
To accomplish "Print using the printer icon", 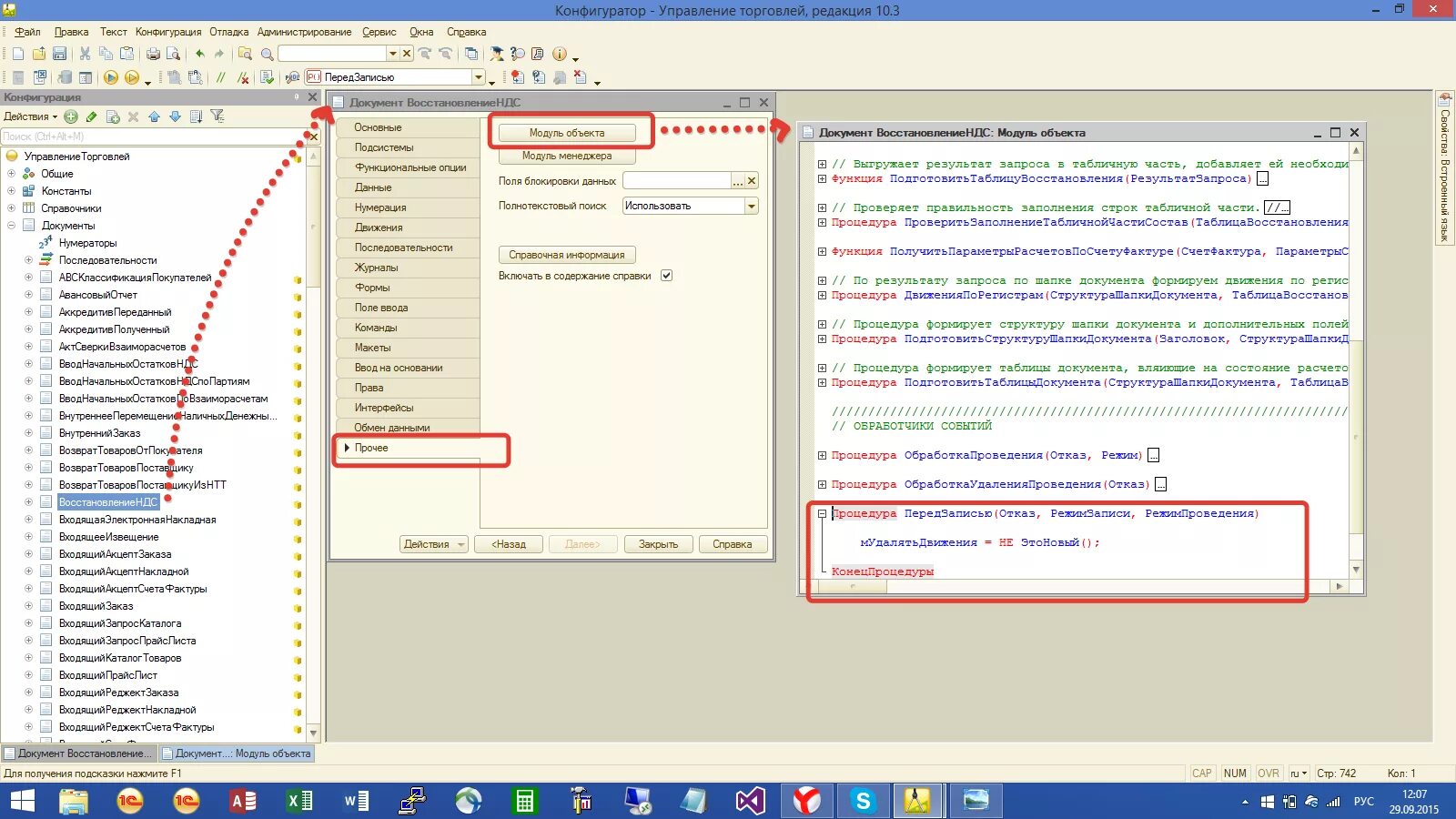I will tap(153, 54).
